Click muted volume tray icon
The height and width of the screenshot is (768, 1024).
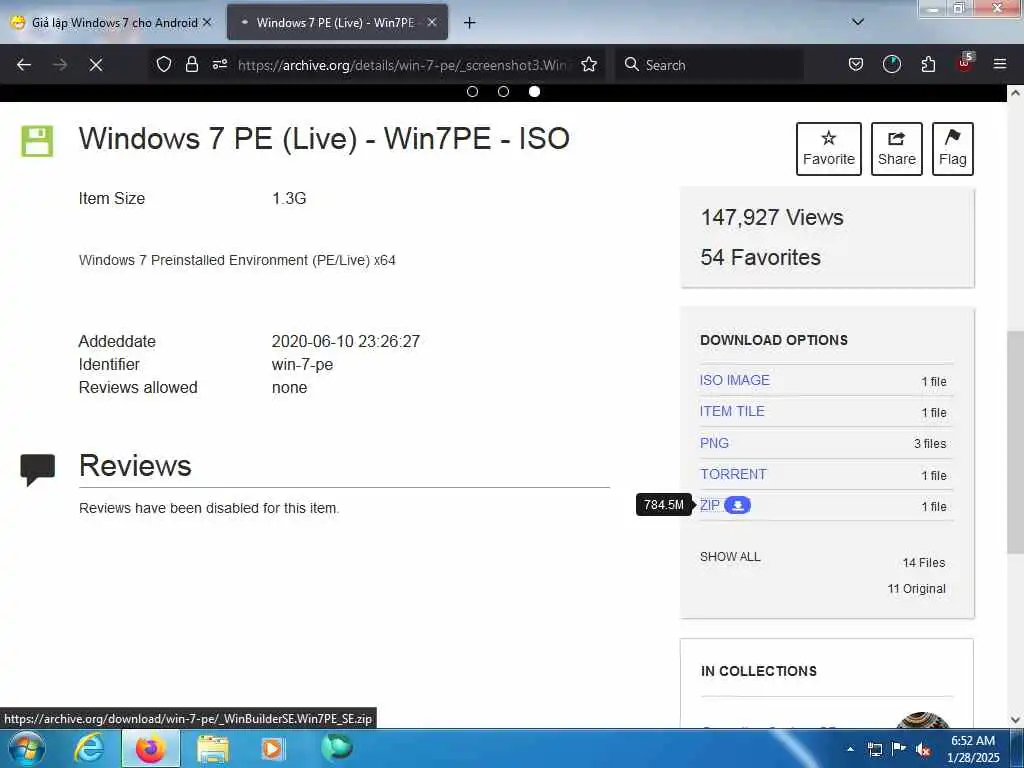point(923,749)
